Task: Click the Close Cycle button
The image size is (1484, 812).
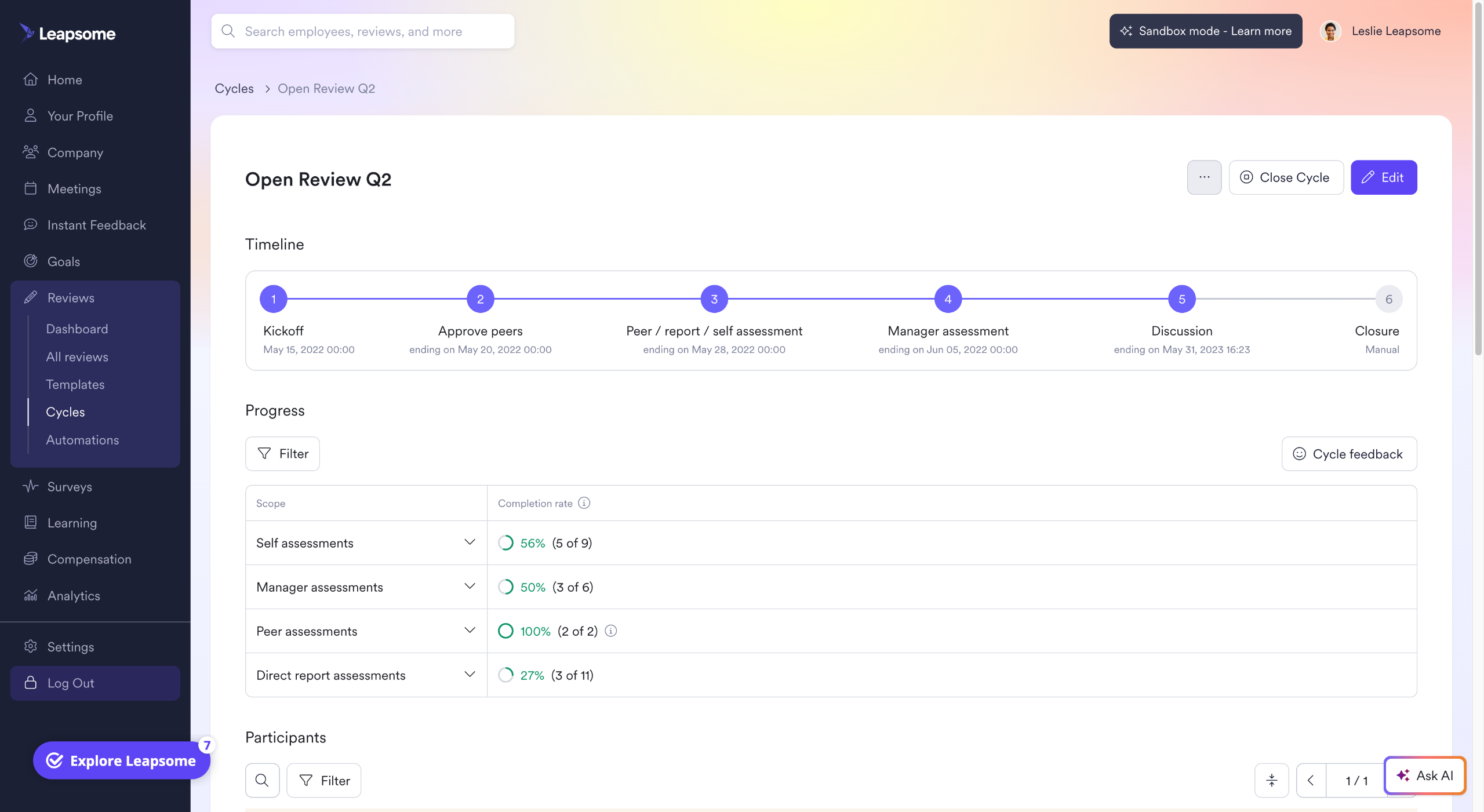Action: [1286, 177]
